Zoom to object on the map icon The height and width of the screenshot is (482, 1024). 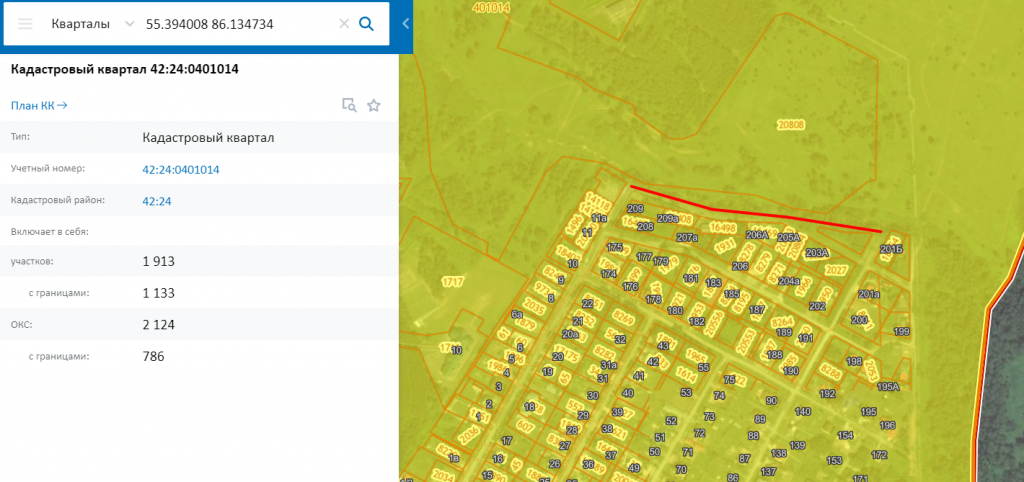[x=349, y=105]
